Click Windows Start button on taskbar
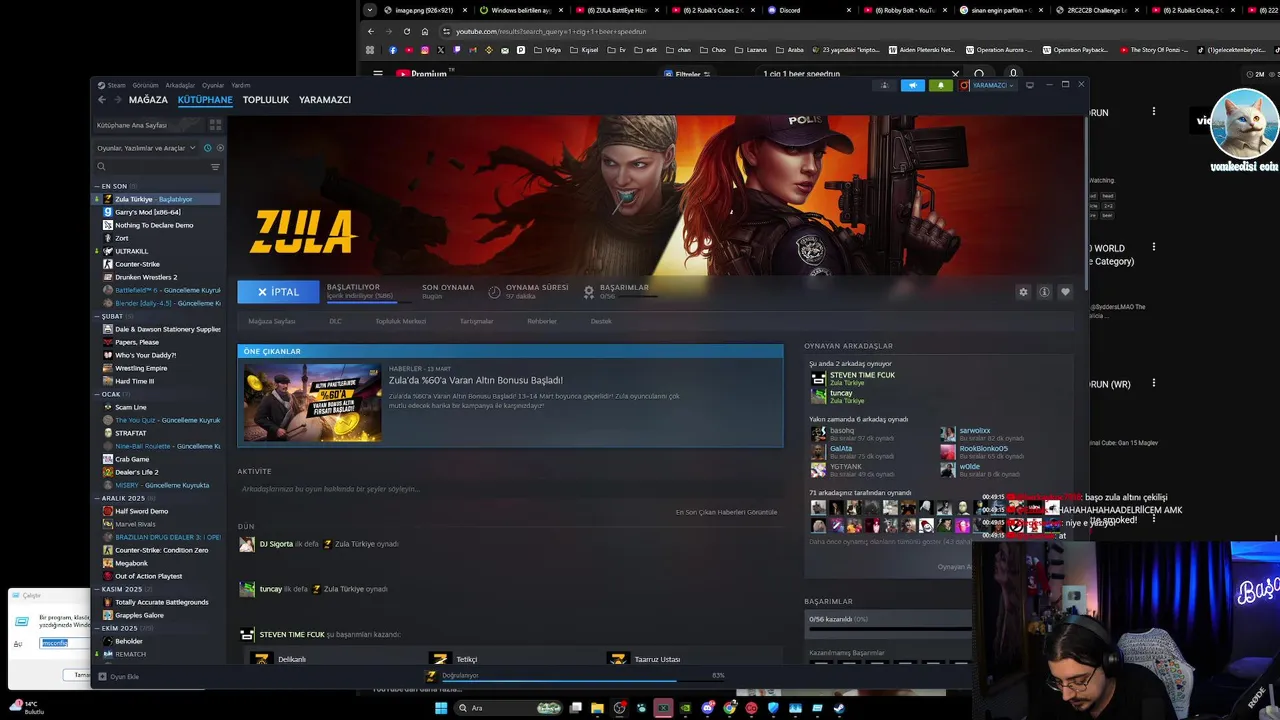The width and height of the screenshot is (1280, 720). 440,708
